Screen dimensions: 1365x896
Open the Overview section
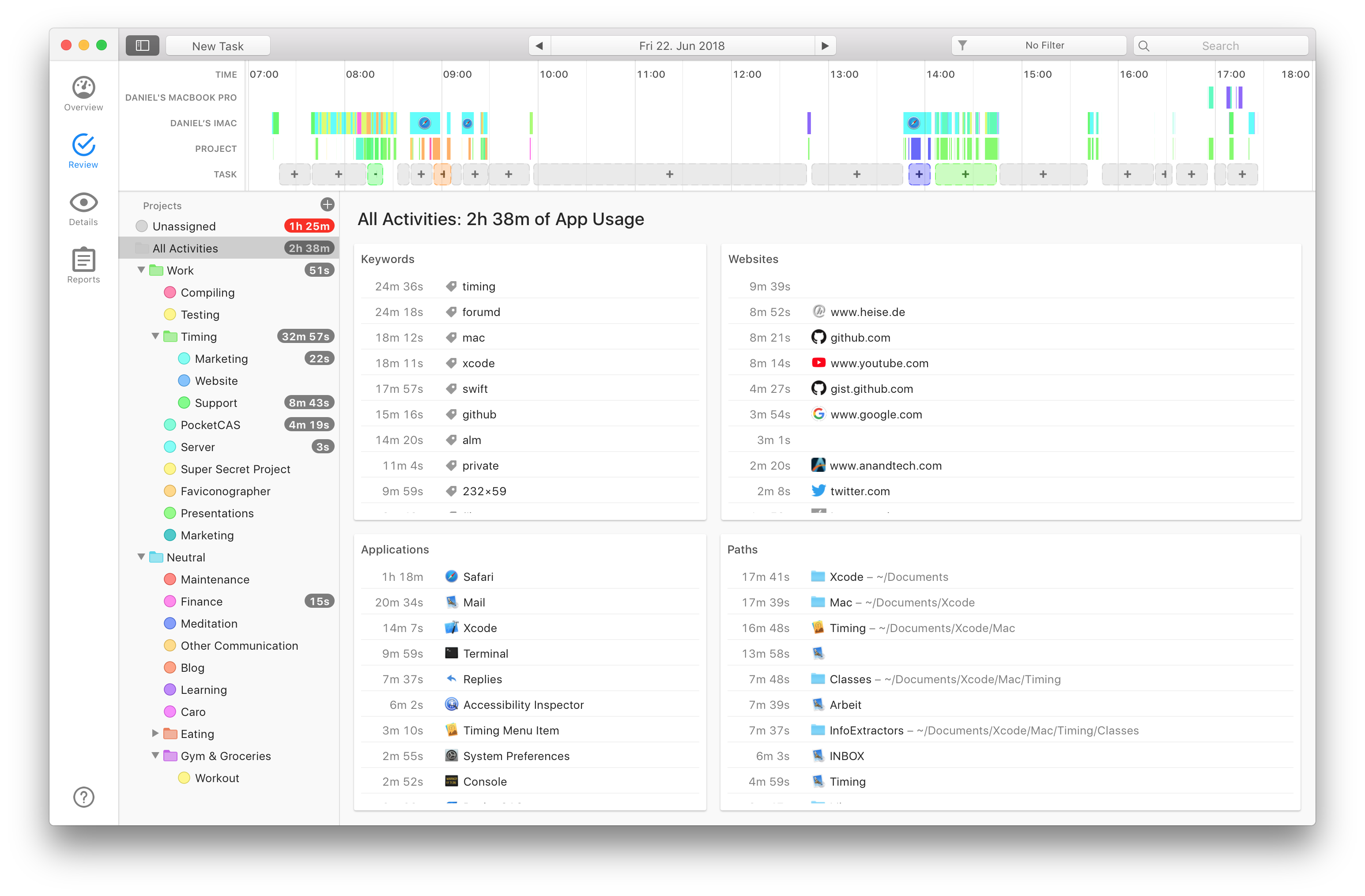(83, 94)
